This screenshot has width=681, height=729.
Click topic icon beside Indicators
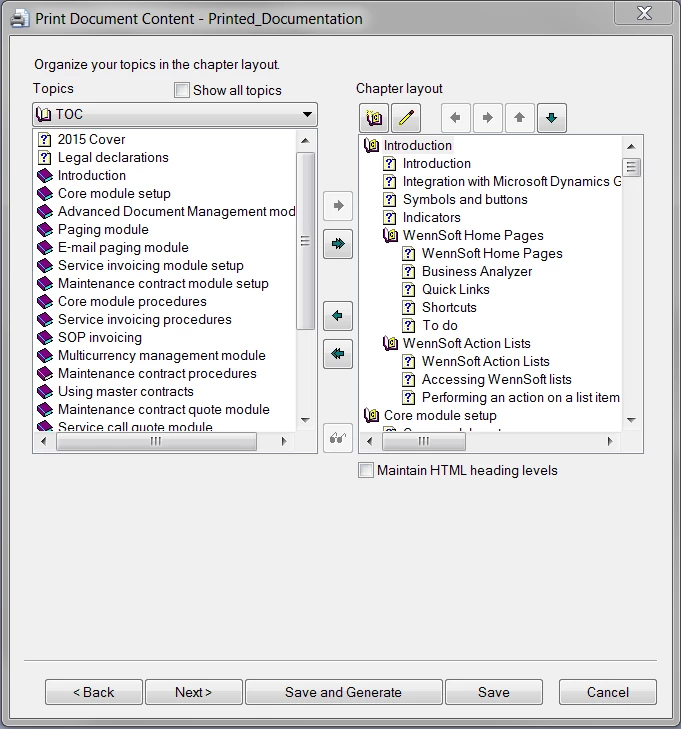click(x=389, y=218)
